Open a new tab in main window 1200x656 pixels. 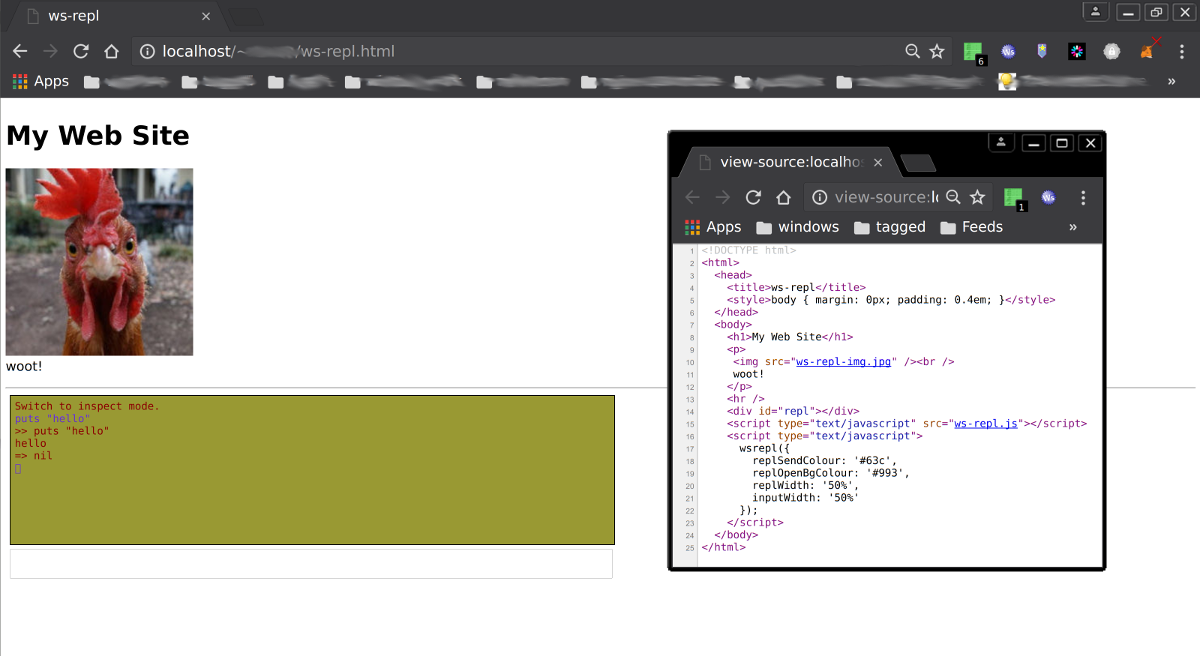point(246,17)
